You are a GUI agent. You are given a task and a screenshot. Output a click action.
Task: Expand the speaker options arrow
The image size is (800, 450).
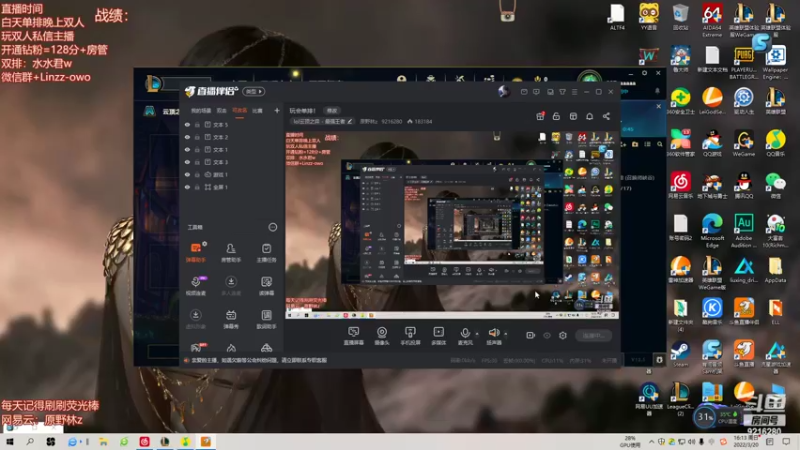click(x=506, y=334)
